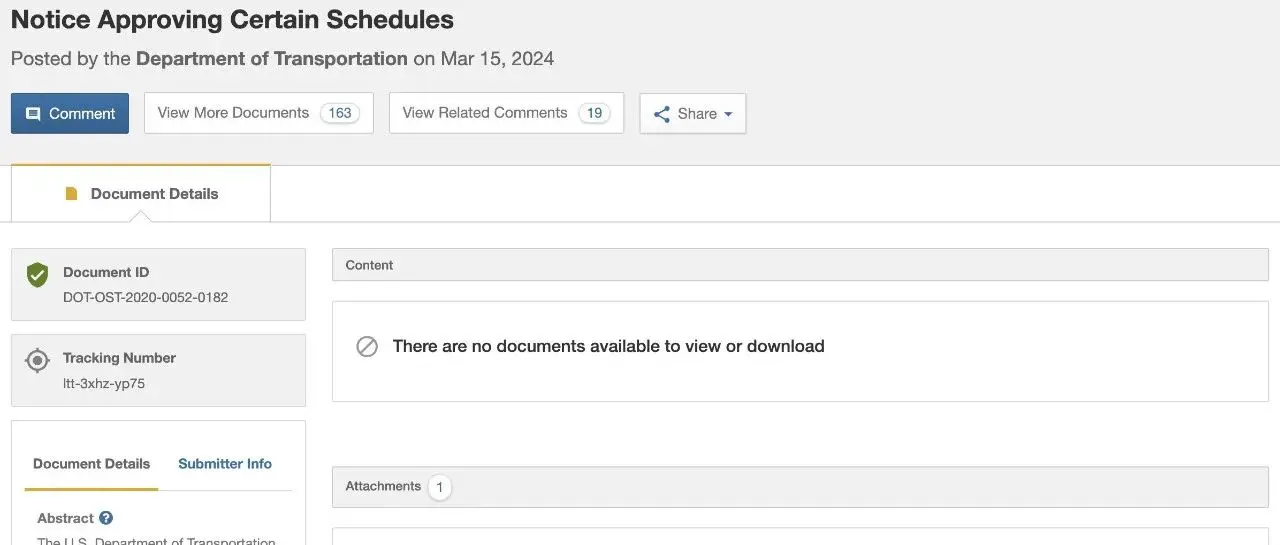Select the top Document Details tab
This screenshot has height=545, width=1280.
click(x=141, y=194)
